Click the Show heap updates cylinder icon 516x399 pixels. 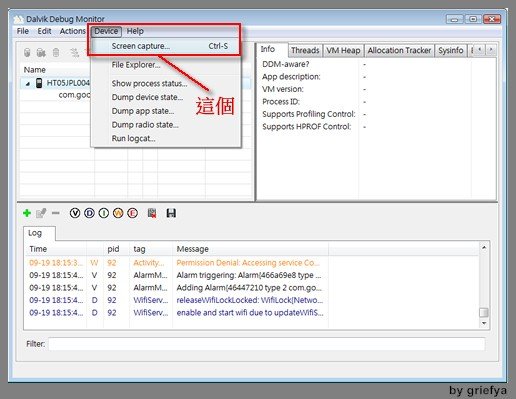pyautogui.click(x=27, y=52)
